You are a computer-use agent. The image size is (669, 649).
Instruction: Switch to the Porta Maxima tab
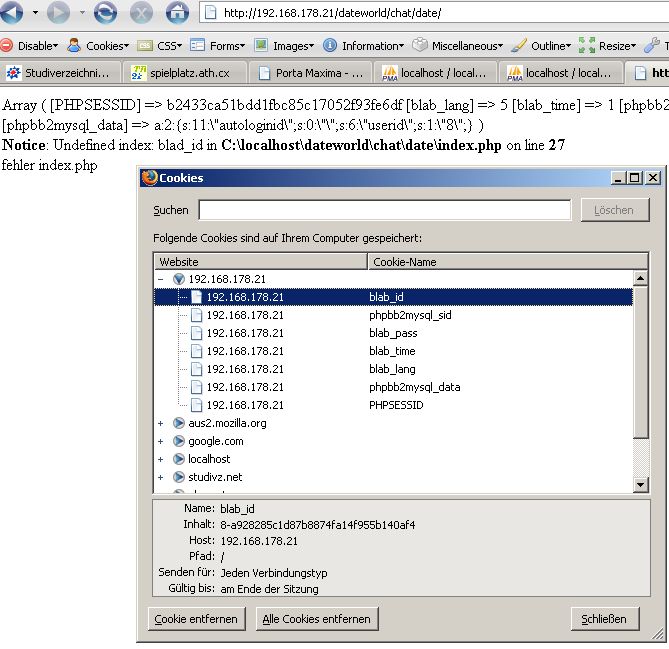(x=310, y=73)
